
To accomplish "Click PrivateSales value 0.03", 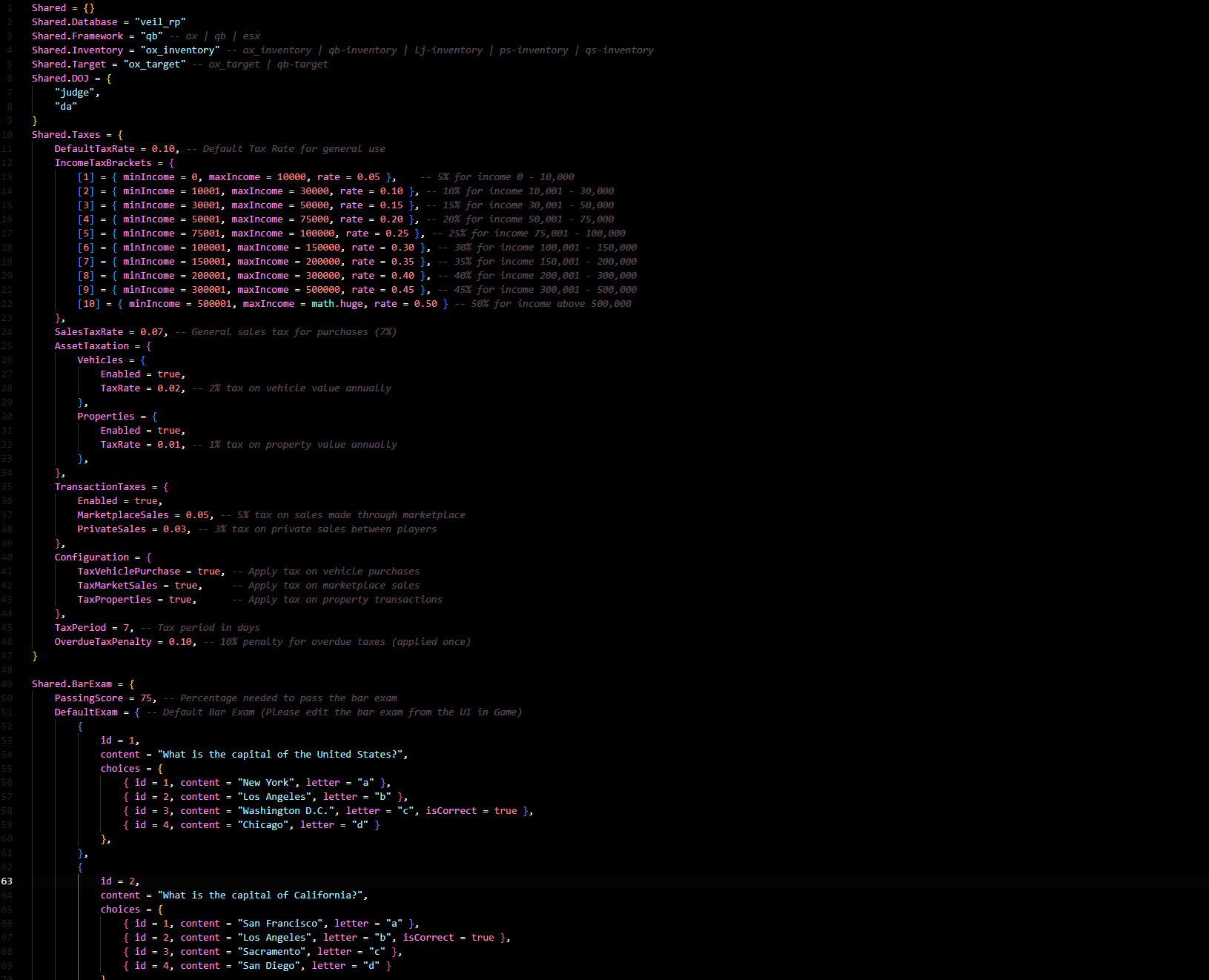I will point(175,529).
